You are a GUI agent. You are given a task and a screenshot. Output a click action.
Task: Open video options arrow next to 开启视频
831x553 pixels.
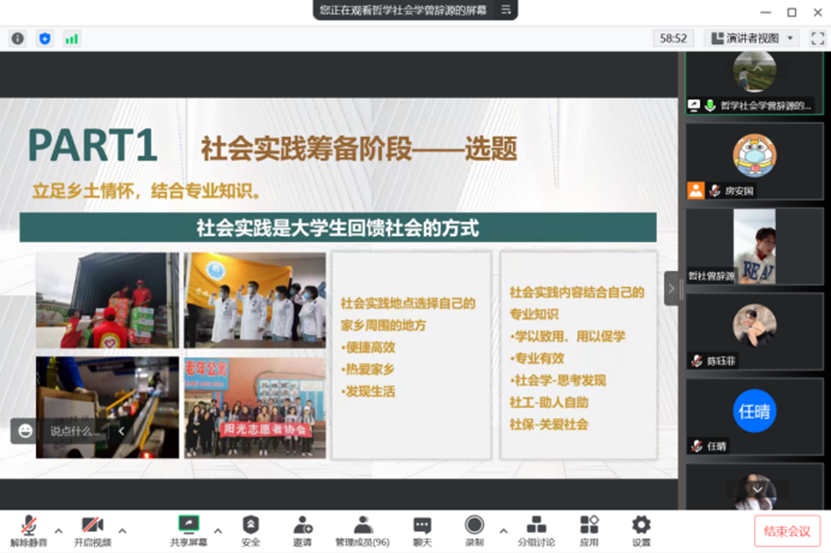coord(122,531)
